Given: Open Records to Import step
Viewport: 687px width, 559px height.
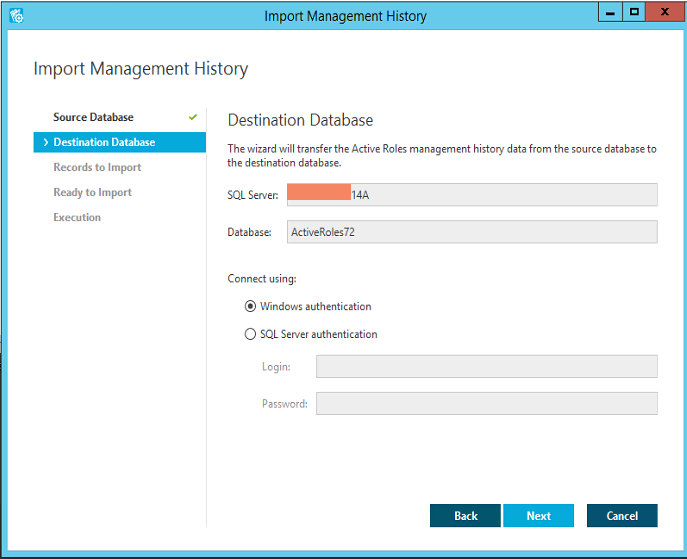Looking at the screenshot, I should pos(97,167).
